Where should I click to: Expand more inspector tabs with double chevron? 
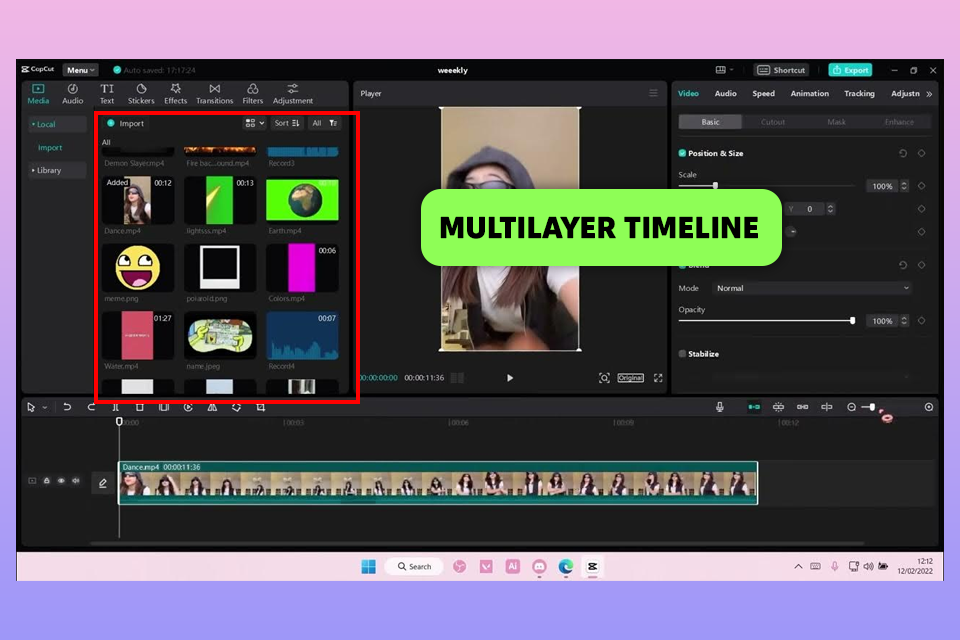pyautogui.click(x=929, y=94)
